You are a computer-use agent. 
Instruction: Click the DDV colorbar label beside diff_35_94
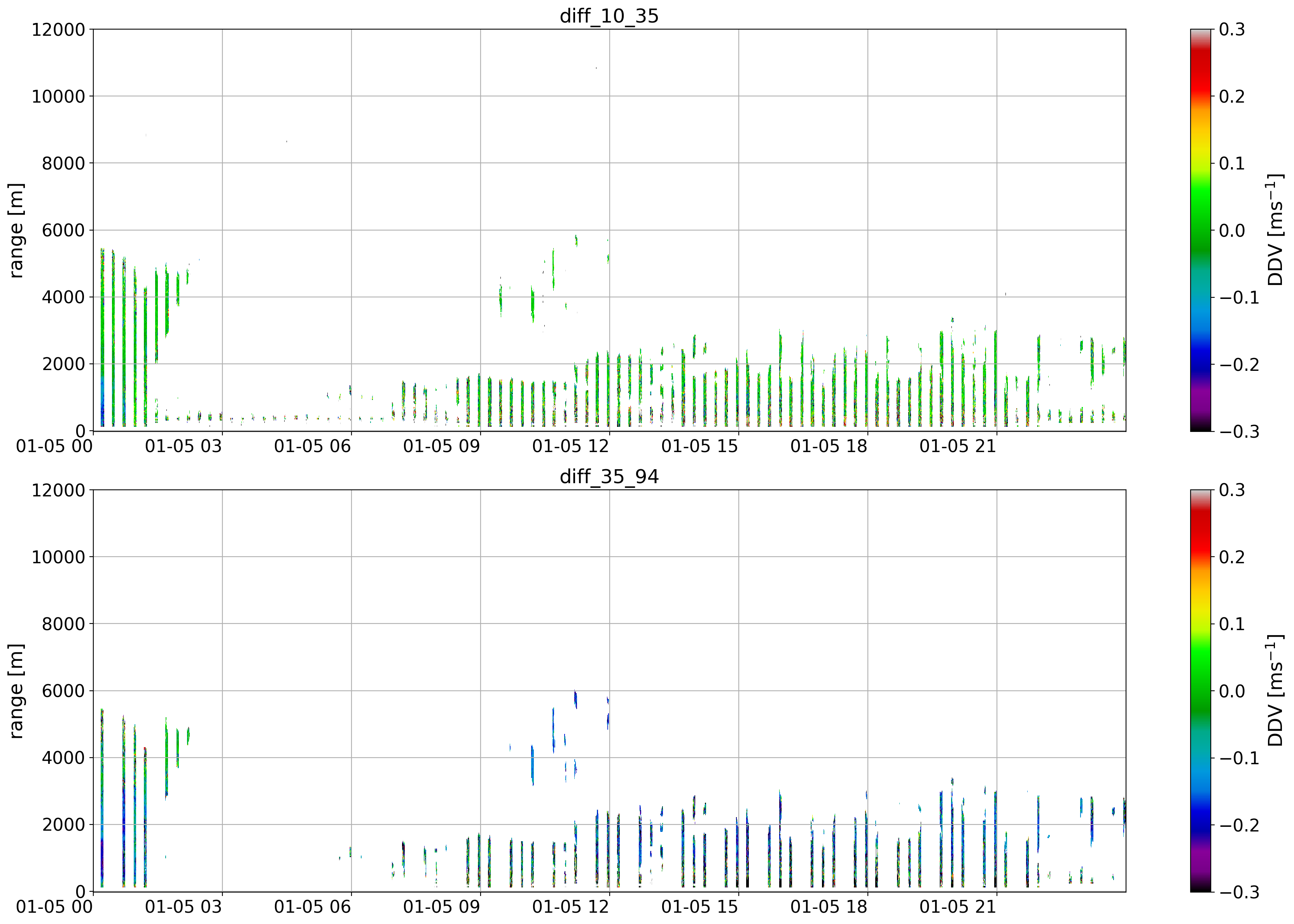tap(1275, 691)
